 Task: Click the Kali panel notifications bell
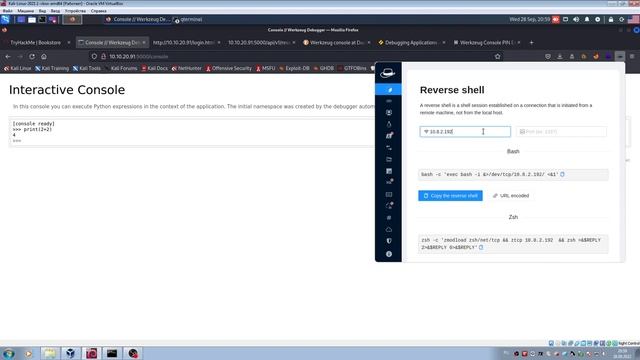point(587,19)
